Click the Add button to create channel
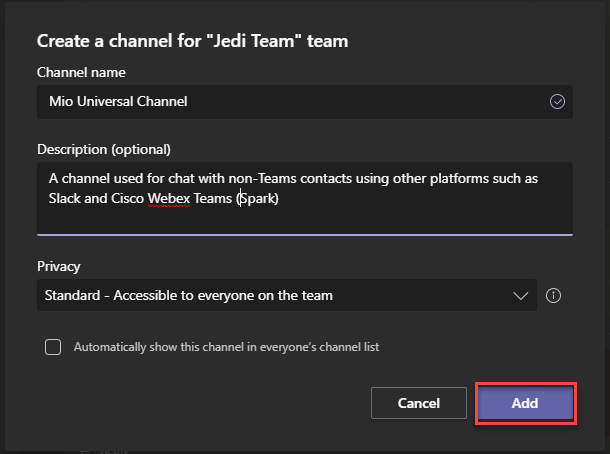This screenshot has width=610, height=454. pos(525,403)
